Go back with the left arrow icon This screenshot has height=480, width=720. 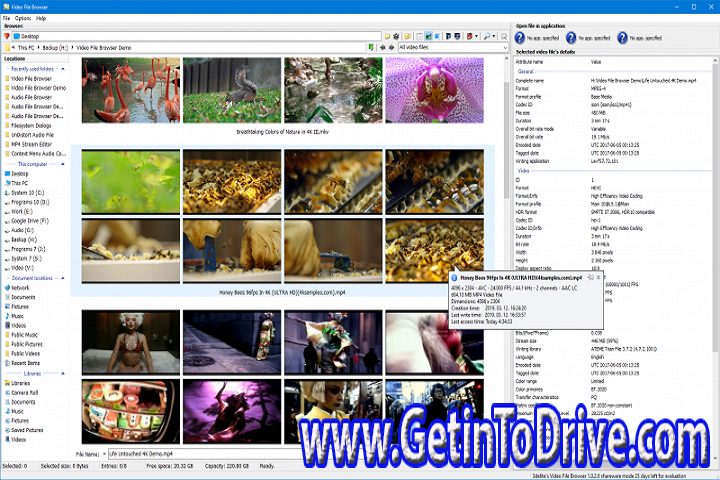[x=382, y=47]
